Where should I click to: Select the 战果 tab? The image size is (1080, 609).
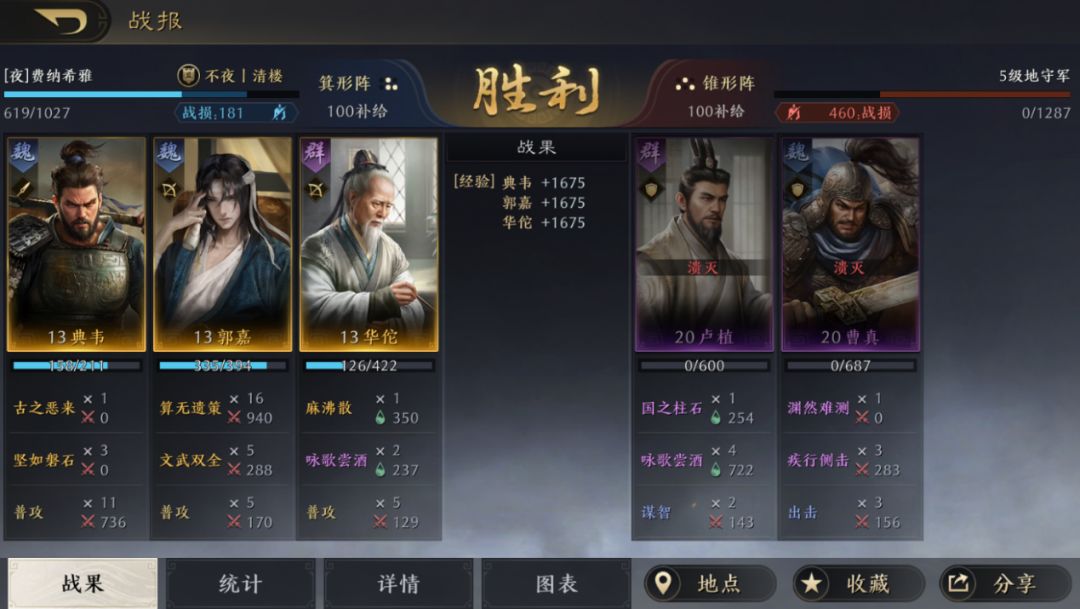[83, 584]
